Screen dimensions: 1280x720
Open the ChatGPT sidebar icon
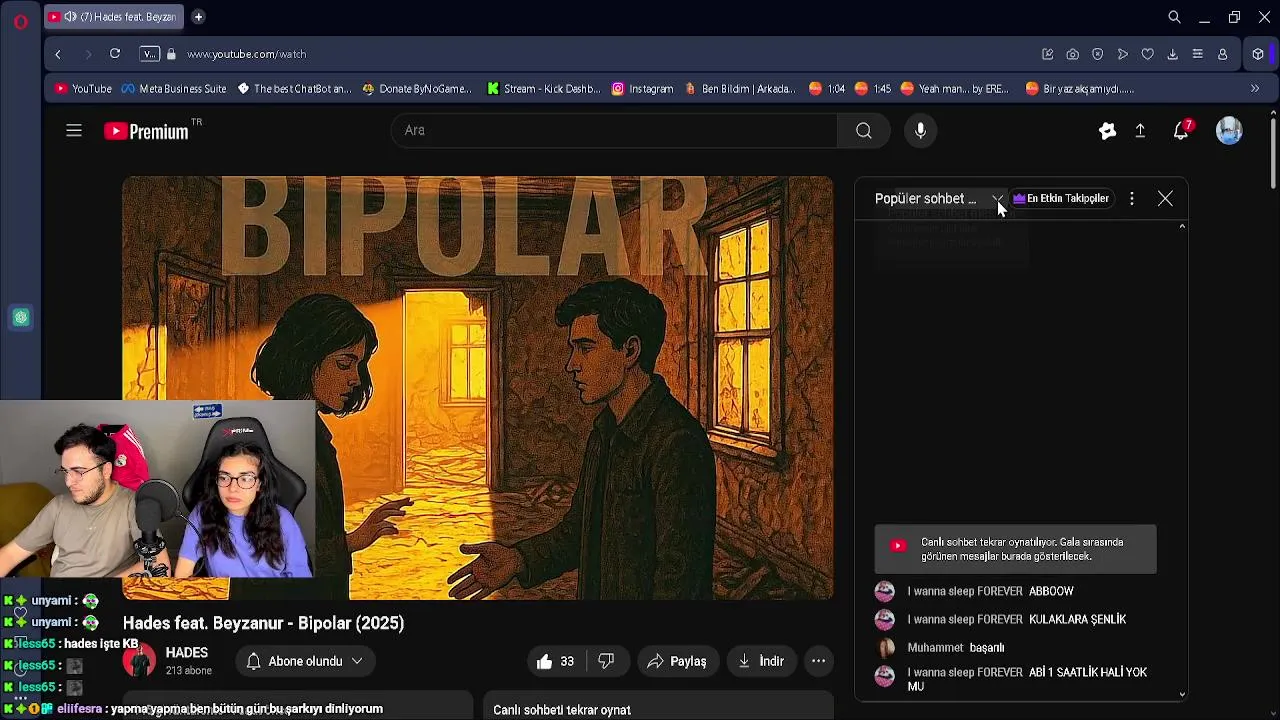pos(21,318)
